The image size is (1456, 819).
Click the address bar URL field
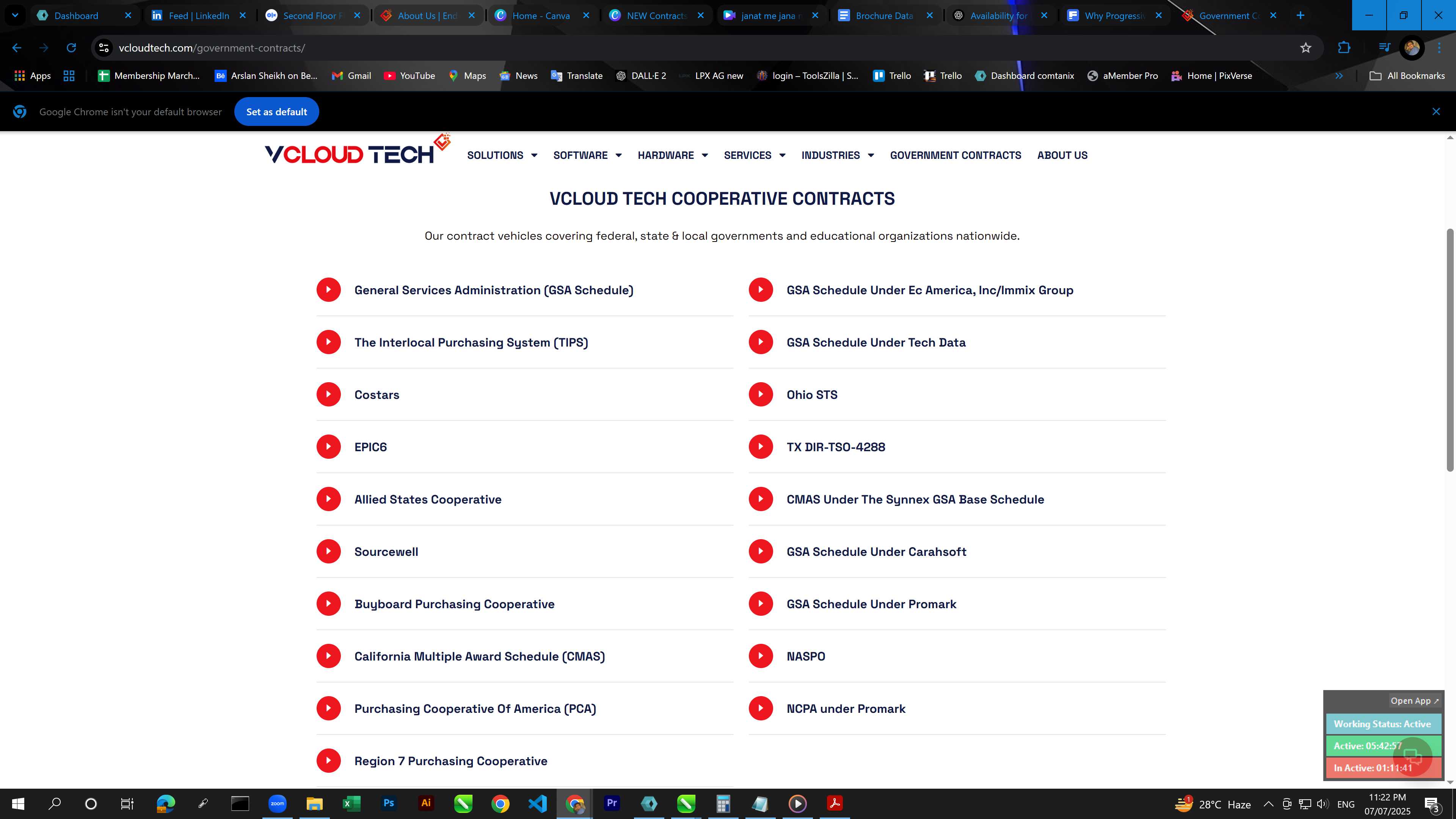click(701, 48)
